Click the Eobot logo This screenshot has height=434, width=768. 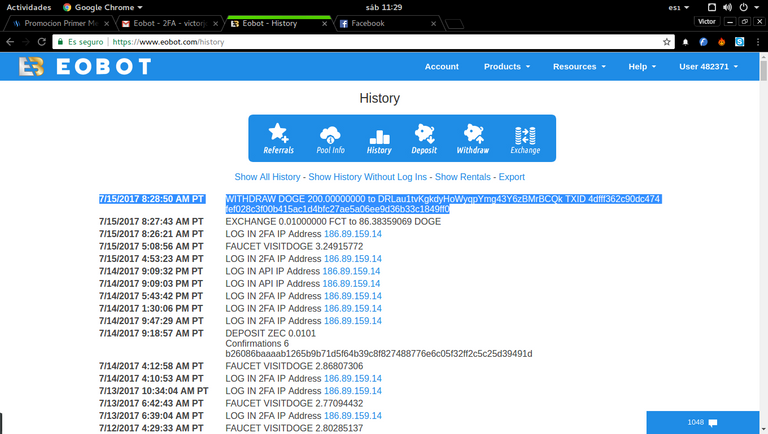(x=85, y=66)
